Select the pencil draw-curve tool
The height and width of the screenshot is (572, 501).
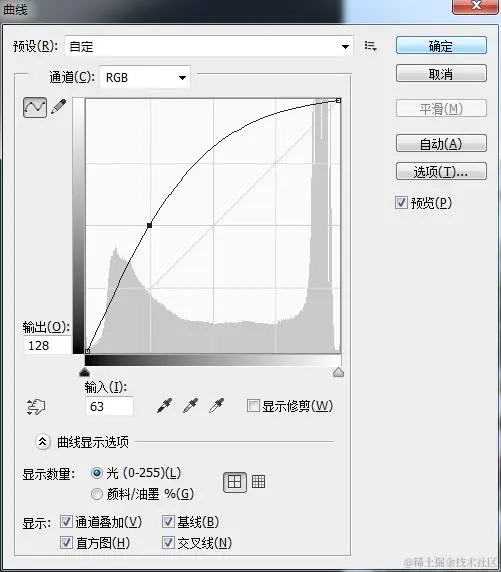pyautogui.click(x=59, y=107)
